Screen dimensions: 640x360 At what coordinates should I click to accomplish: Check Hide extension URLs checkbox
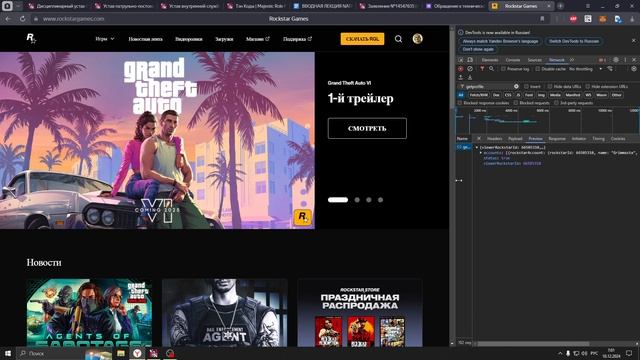point(587,87)
